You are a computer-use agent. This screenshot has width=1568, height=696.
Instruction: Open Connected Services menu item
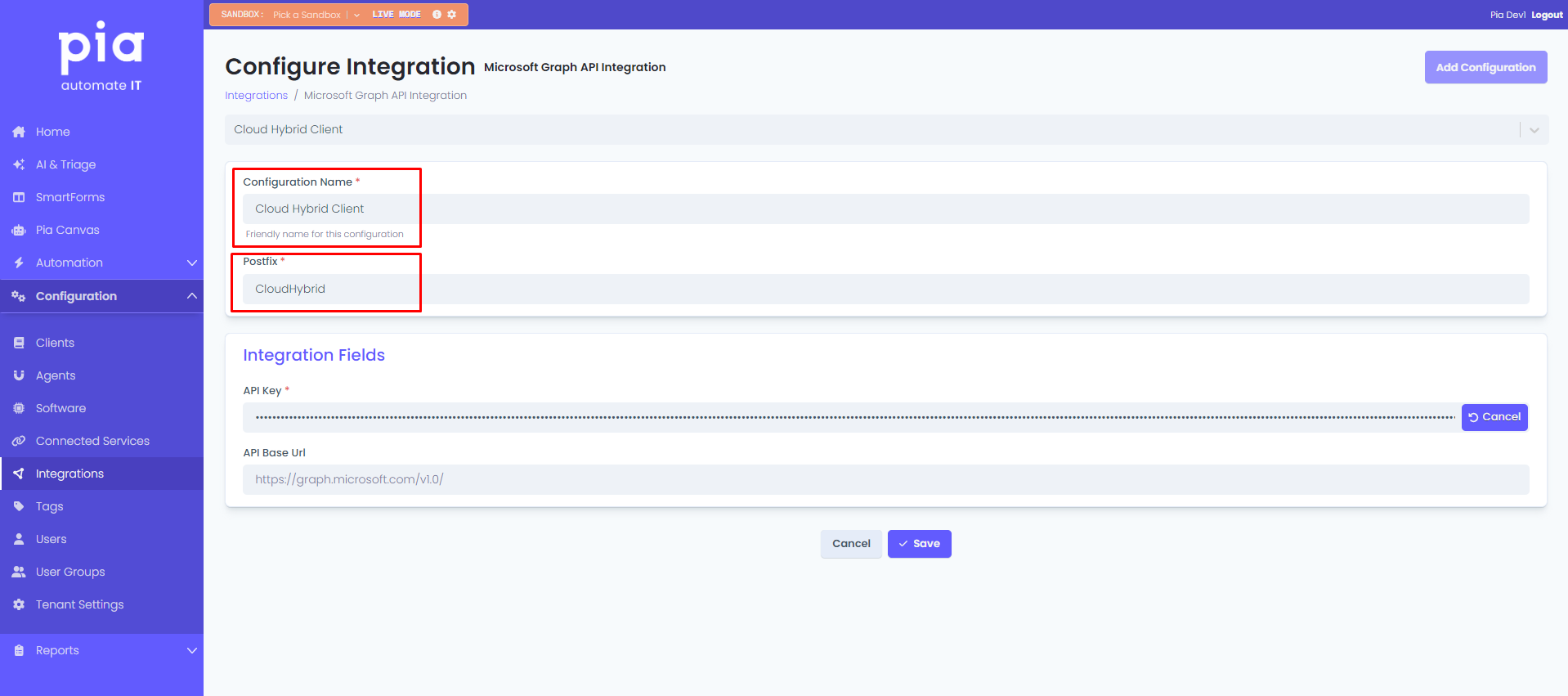point(101,441)
